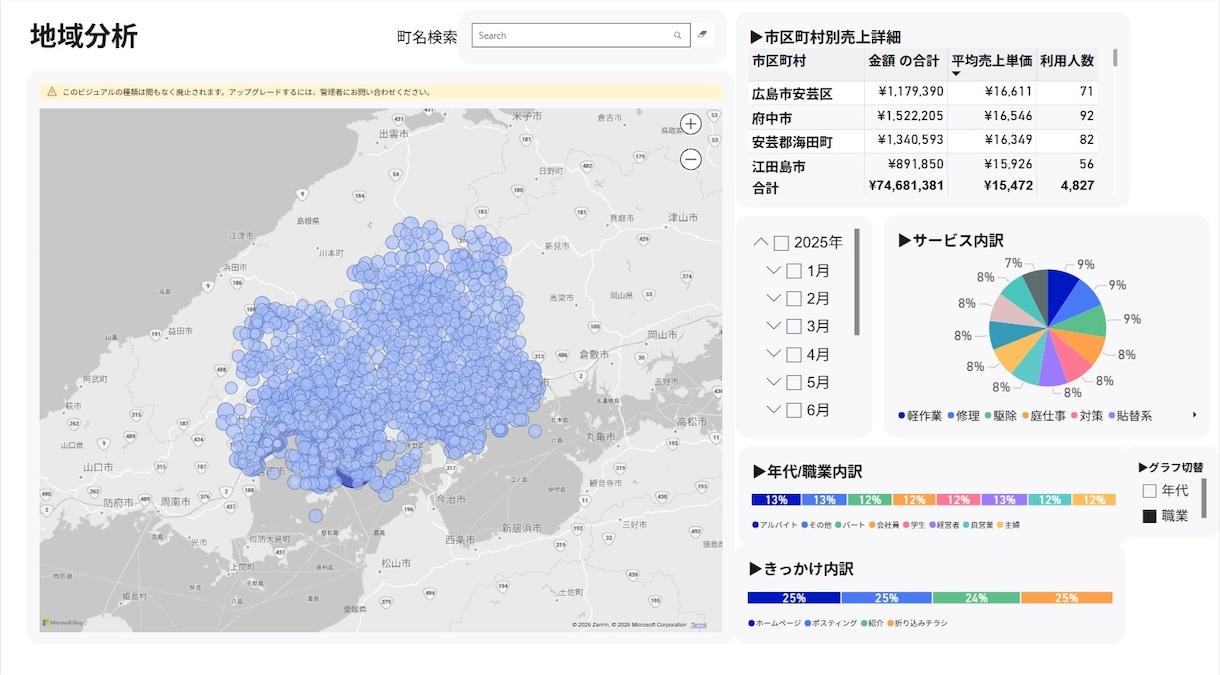The width and height of the screenshot is (1220, 675).
Task: Zoom in on the map with plus button
Action: 691,124
